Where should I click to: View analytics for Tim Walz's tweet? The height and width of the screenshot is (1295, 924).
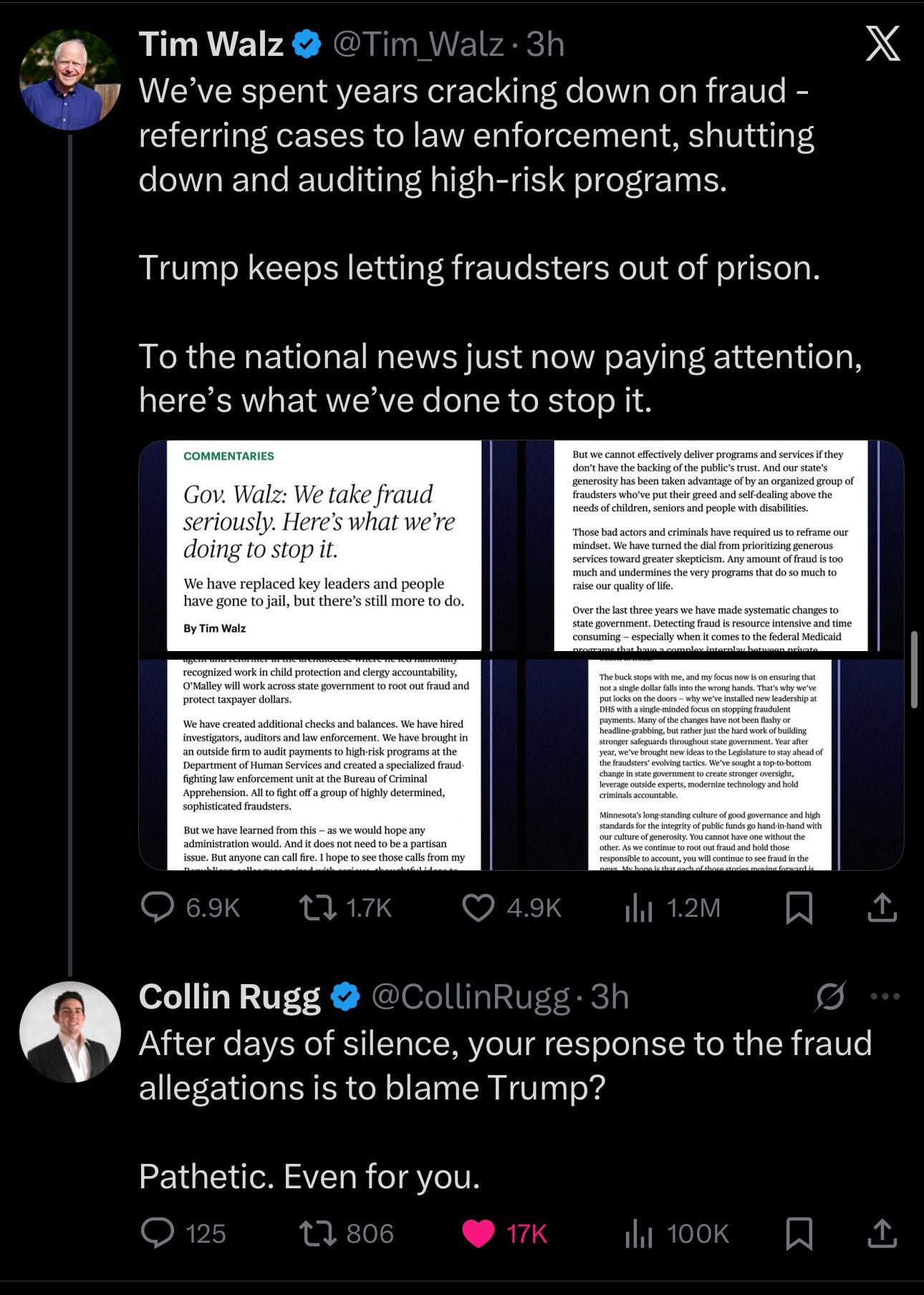click(x=638, y=907)
